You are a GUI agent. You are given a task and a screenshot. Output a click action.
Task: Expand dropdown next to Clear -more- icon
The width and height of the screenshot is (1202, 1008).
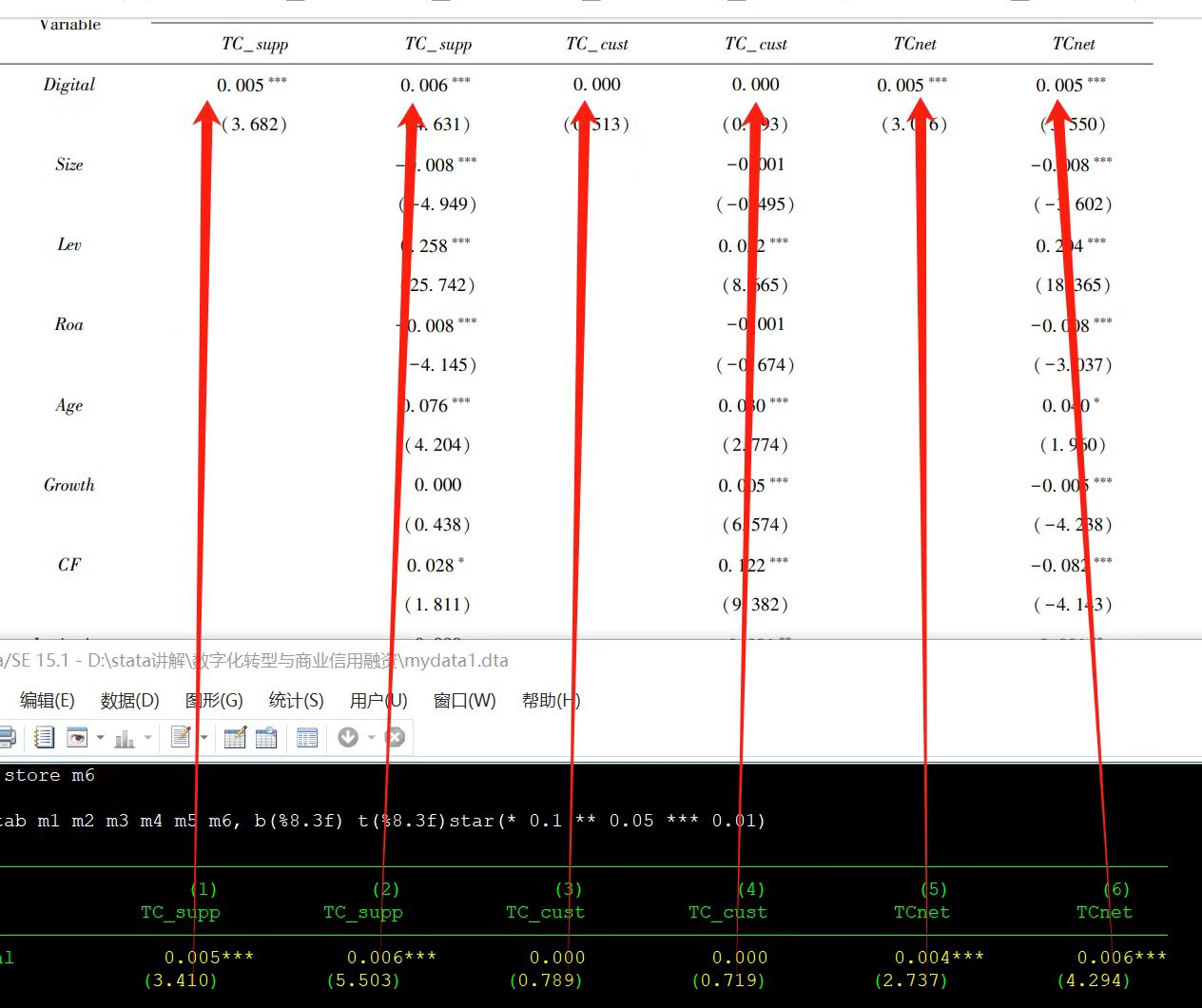pos(371,738)
